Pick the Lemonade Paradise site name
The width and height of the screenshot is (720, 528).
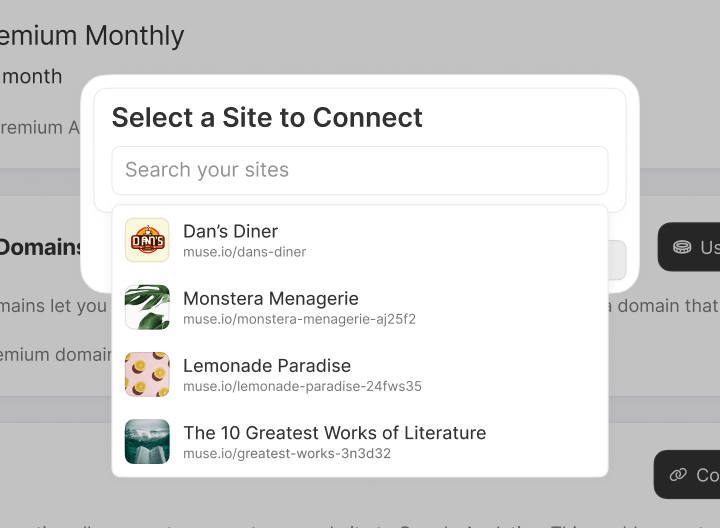266,365
